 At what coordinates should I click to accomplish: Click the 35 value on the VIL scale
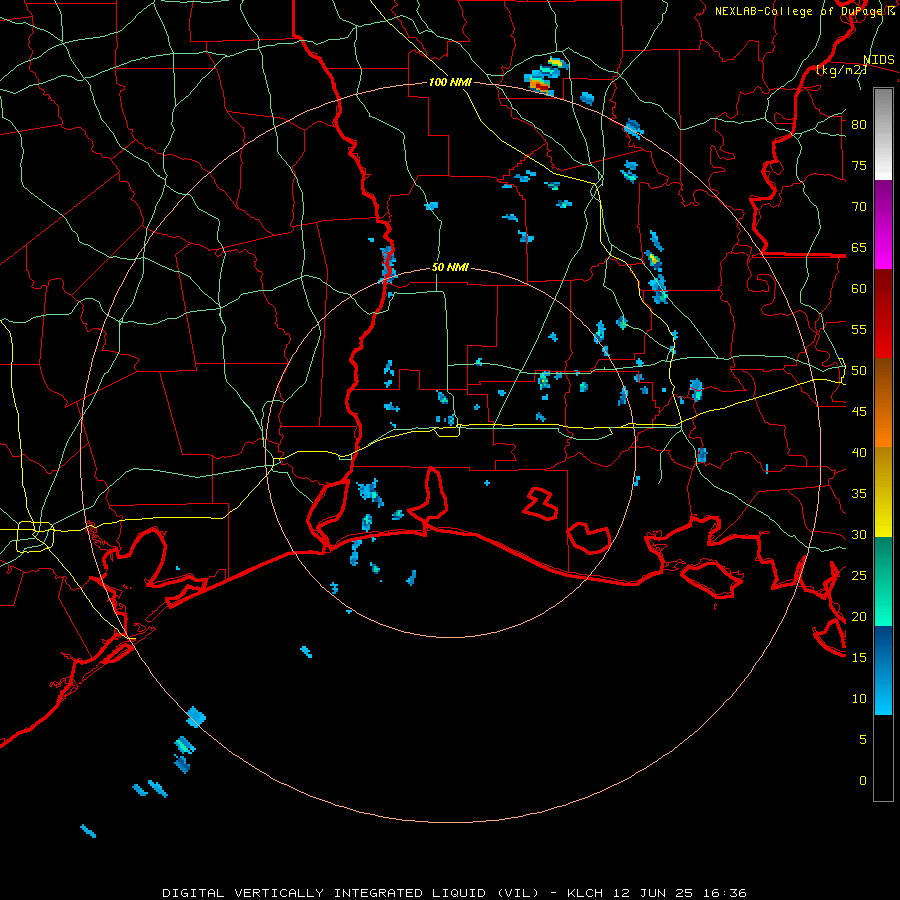pyautogui.click(x=859, y=494)
